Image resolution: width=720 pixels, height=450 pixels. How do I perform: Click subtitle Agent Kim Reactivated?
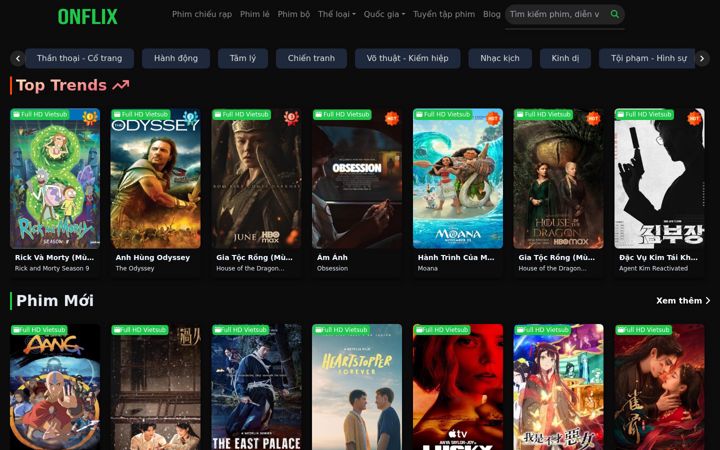click(653, 268)
